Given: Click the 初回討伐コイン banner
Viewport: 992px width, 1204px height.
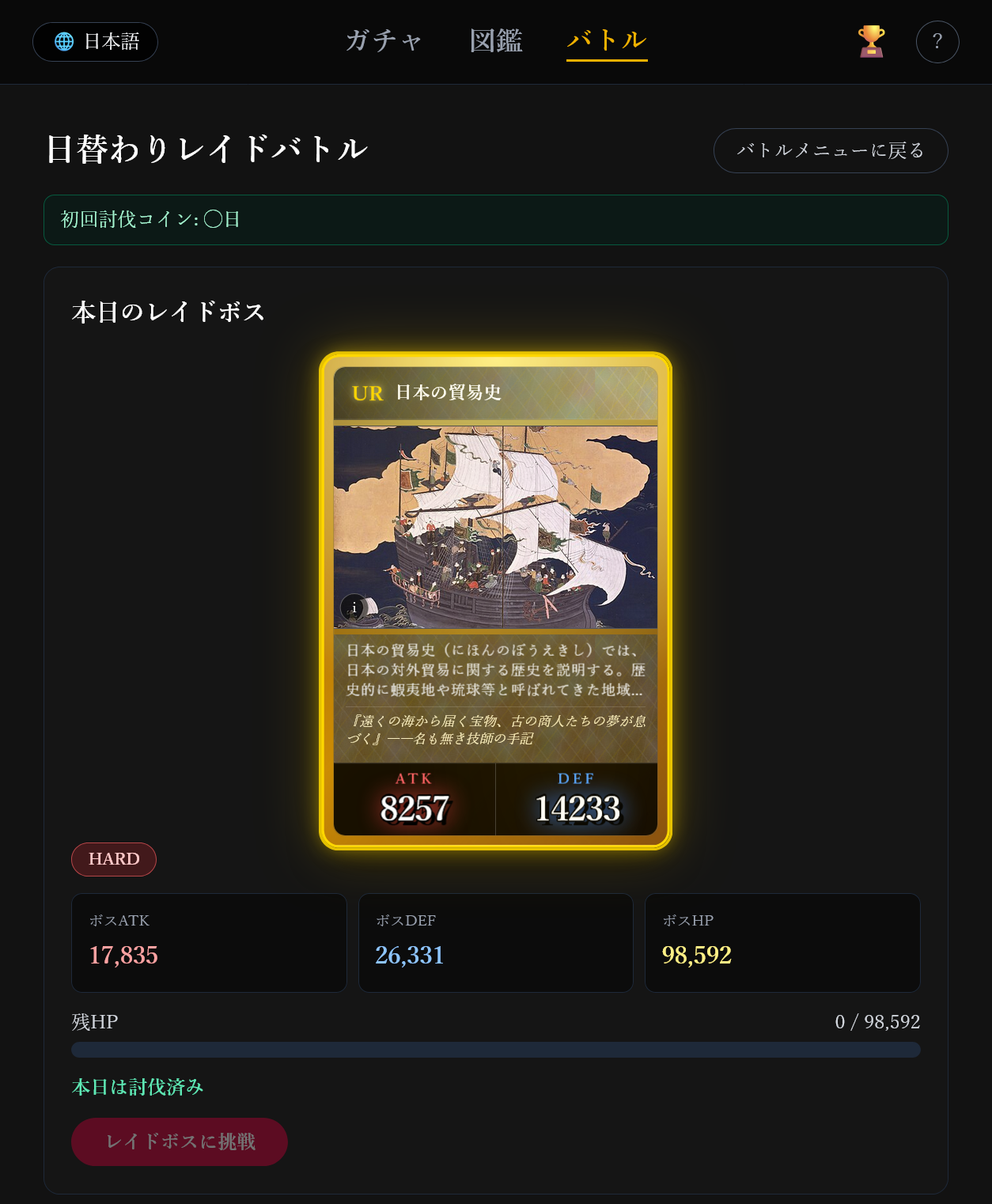Looking at the screenshot, I should tap(496, 220).
